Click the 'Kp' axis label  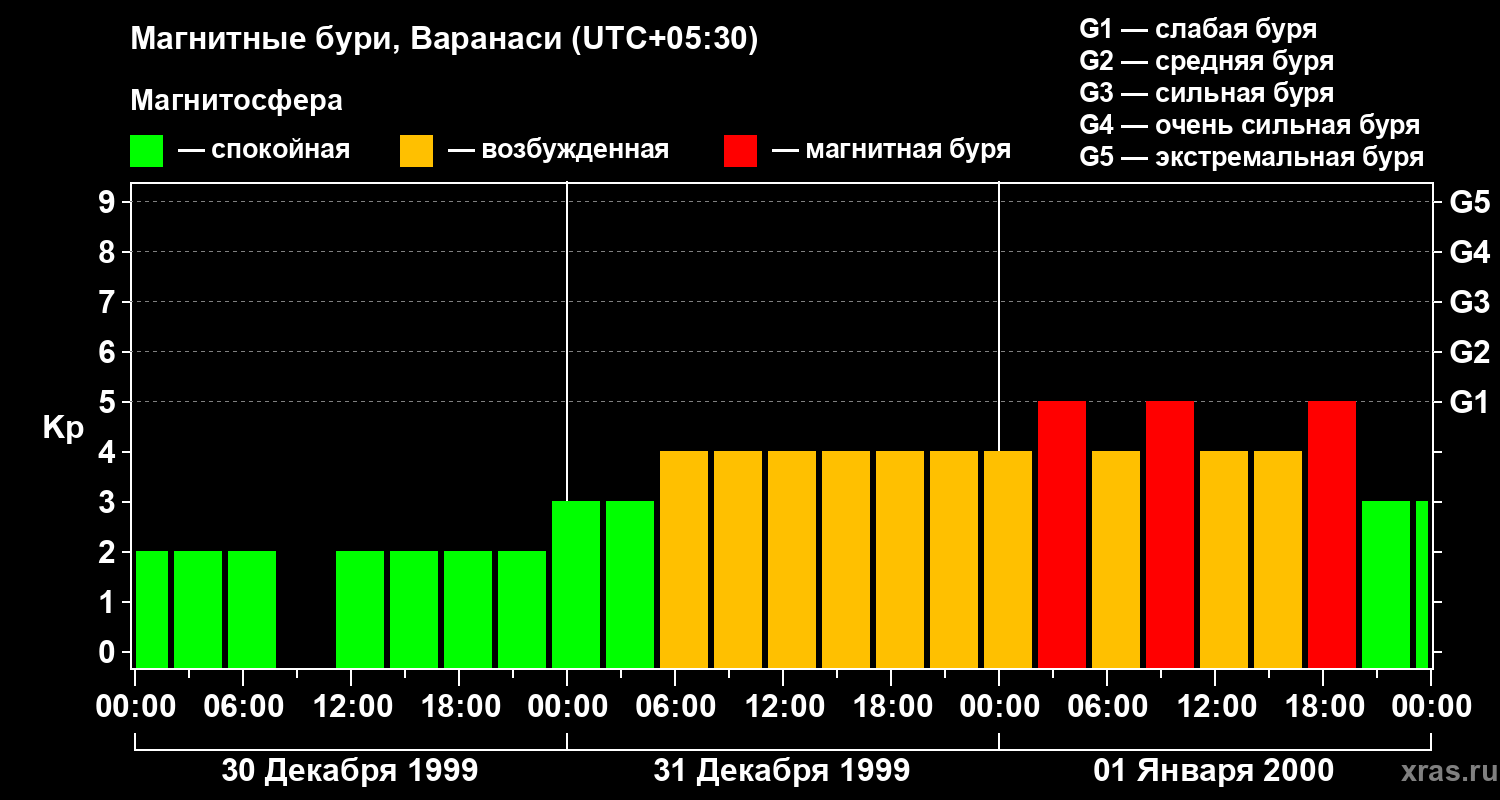click(x=63, y=428)
